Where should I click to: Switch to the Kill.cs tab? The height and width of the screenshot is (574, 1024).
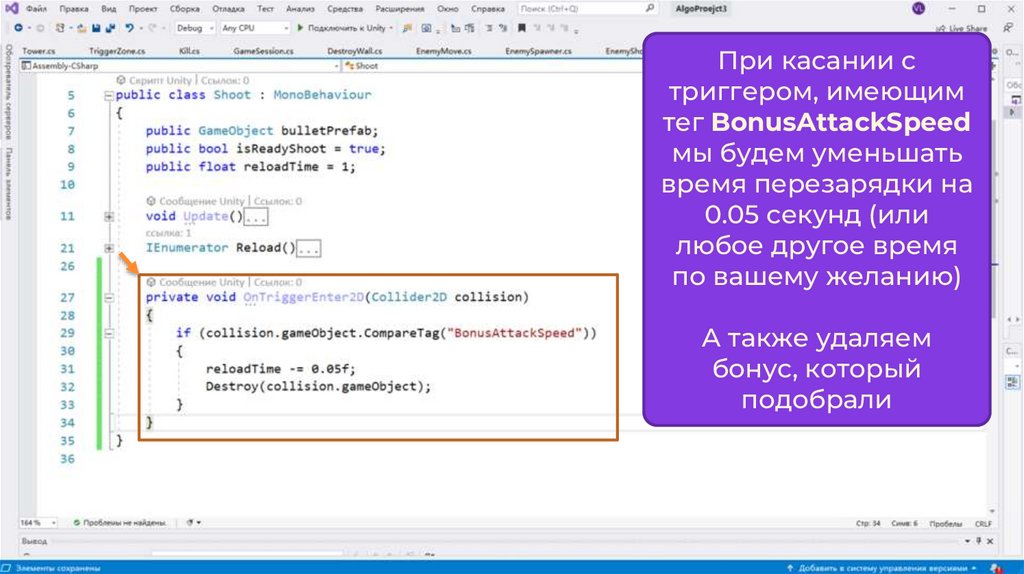[x=189, y=50]
